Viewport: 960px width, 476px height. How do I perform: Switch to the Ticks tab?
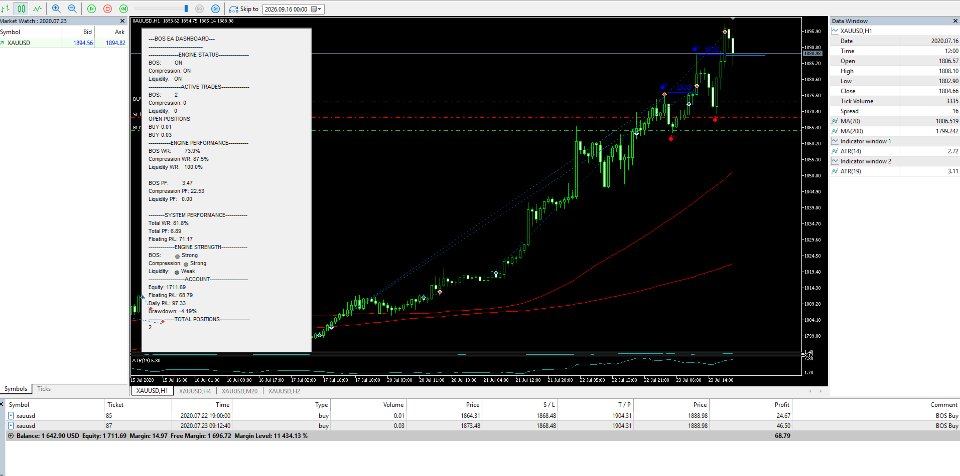[x=44, y=389]
